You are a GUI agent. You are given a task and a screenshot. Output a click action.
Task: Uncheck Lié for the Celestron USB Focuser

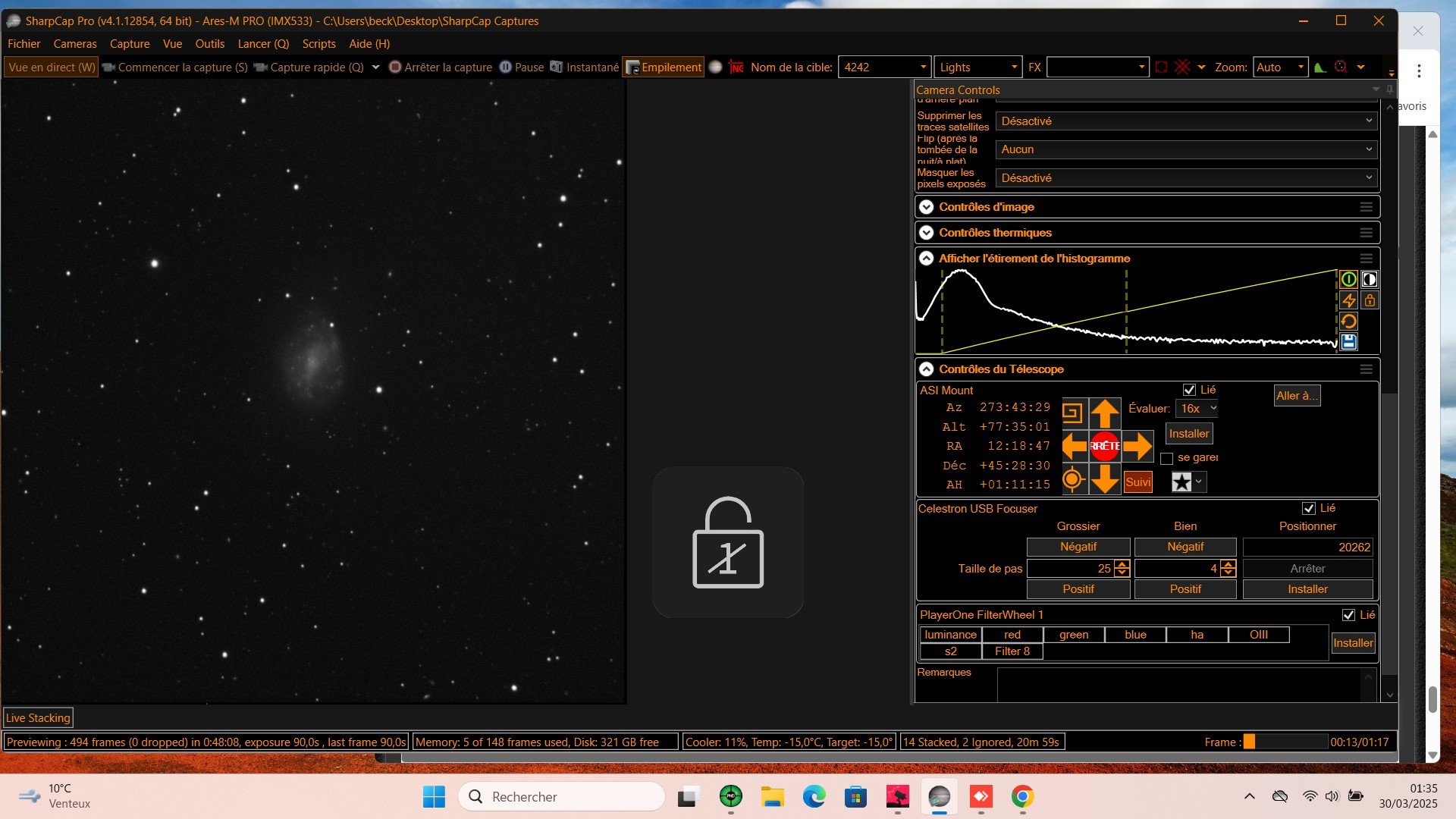[1308, 509]
